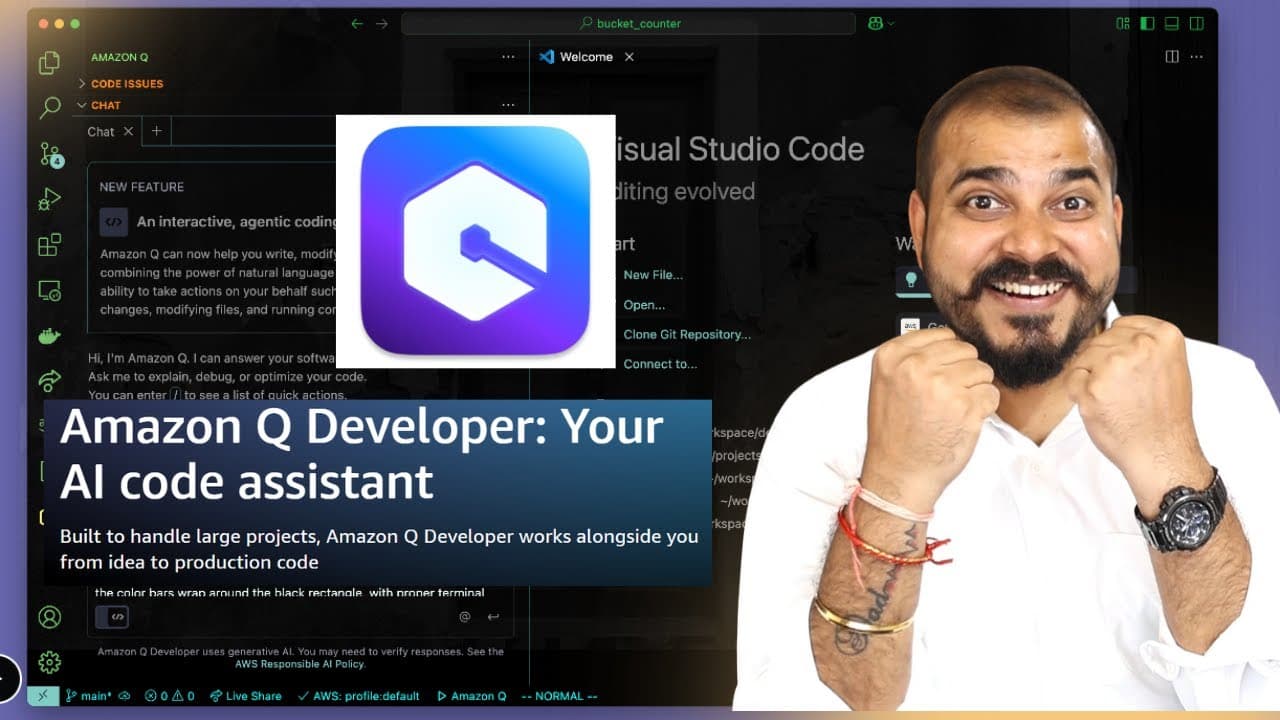
Task: Open the Docker whale view
Action: click(49, 336)
